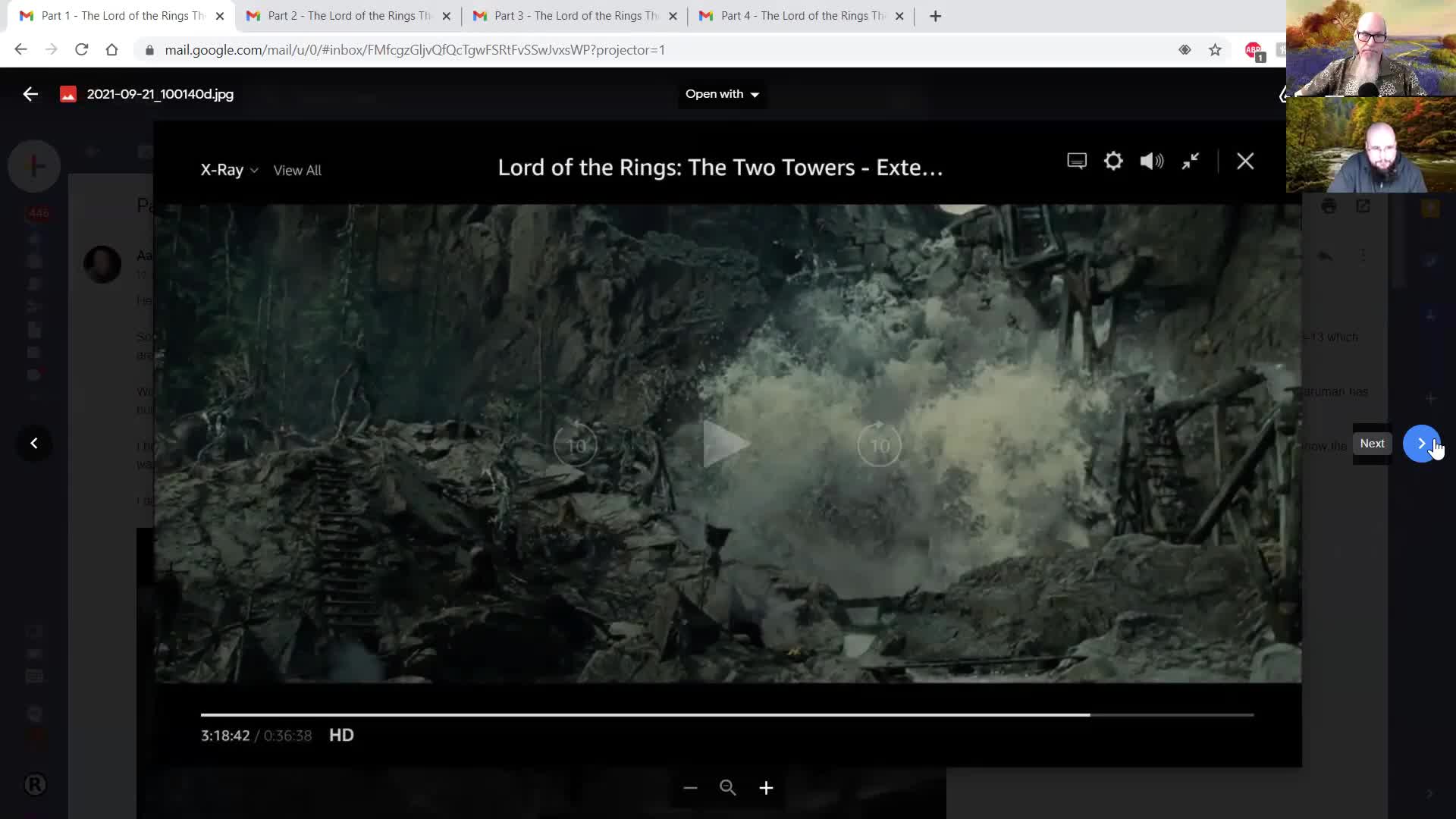Click the play button in the image

[x=726, y=444]
